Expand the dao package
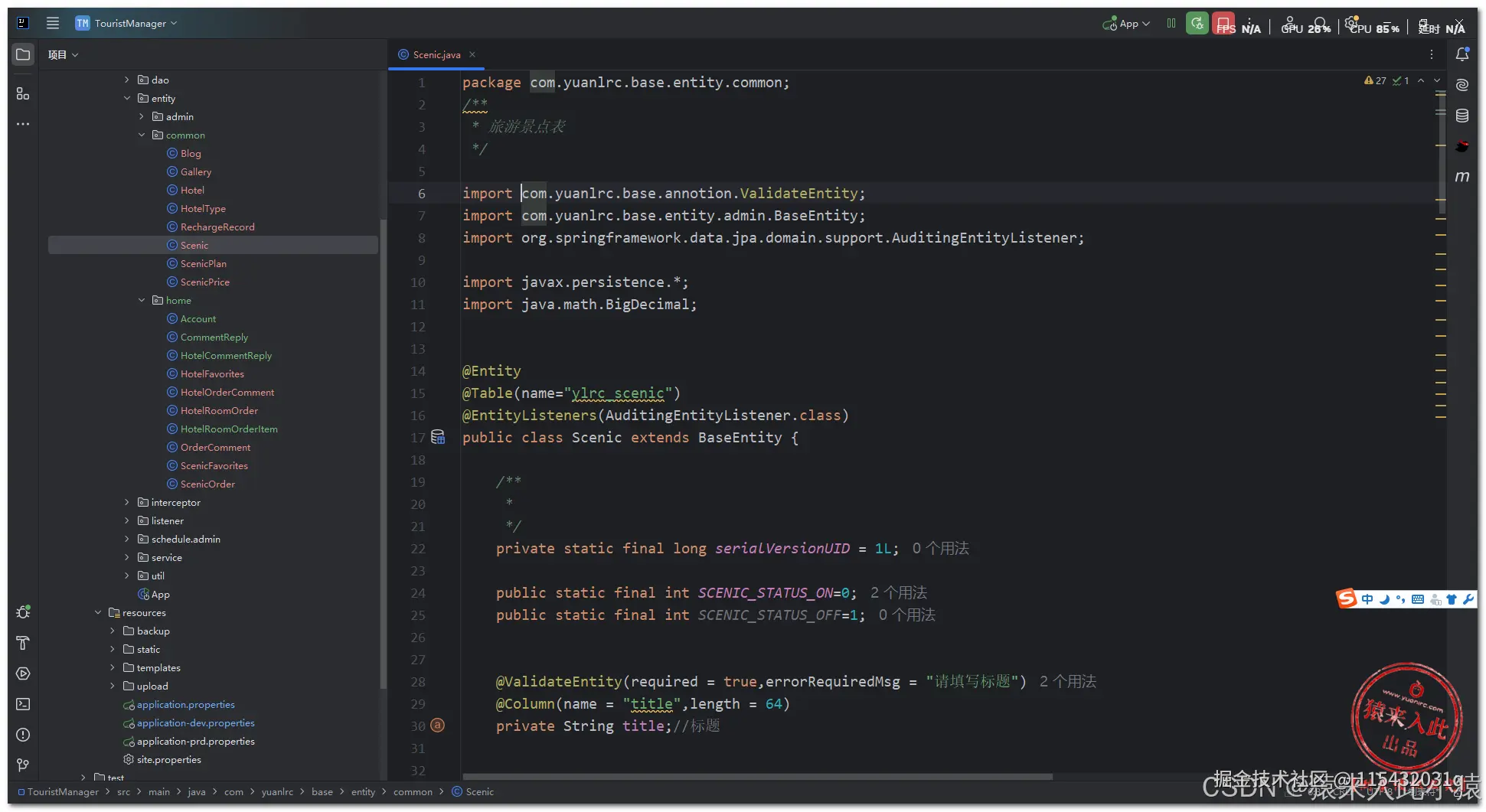Viewport: 1486px width, 812px height. 127,80
